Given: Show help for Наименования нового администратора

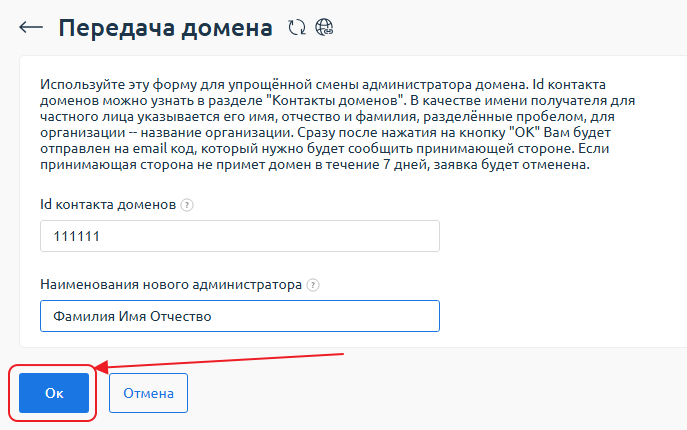Looking at the screenshot, I should pyautogui.click(x=313, y=285).
